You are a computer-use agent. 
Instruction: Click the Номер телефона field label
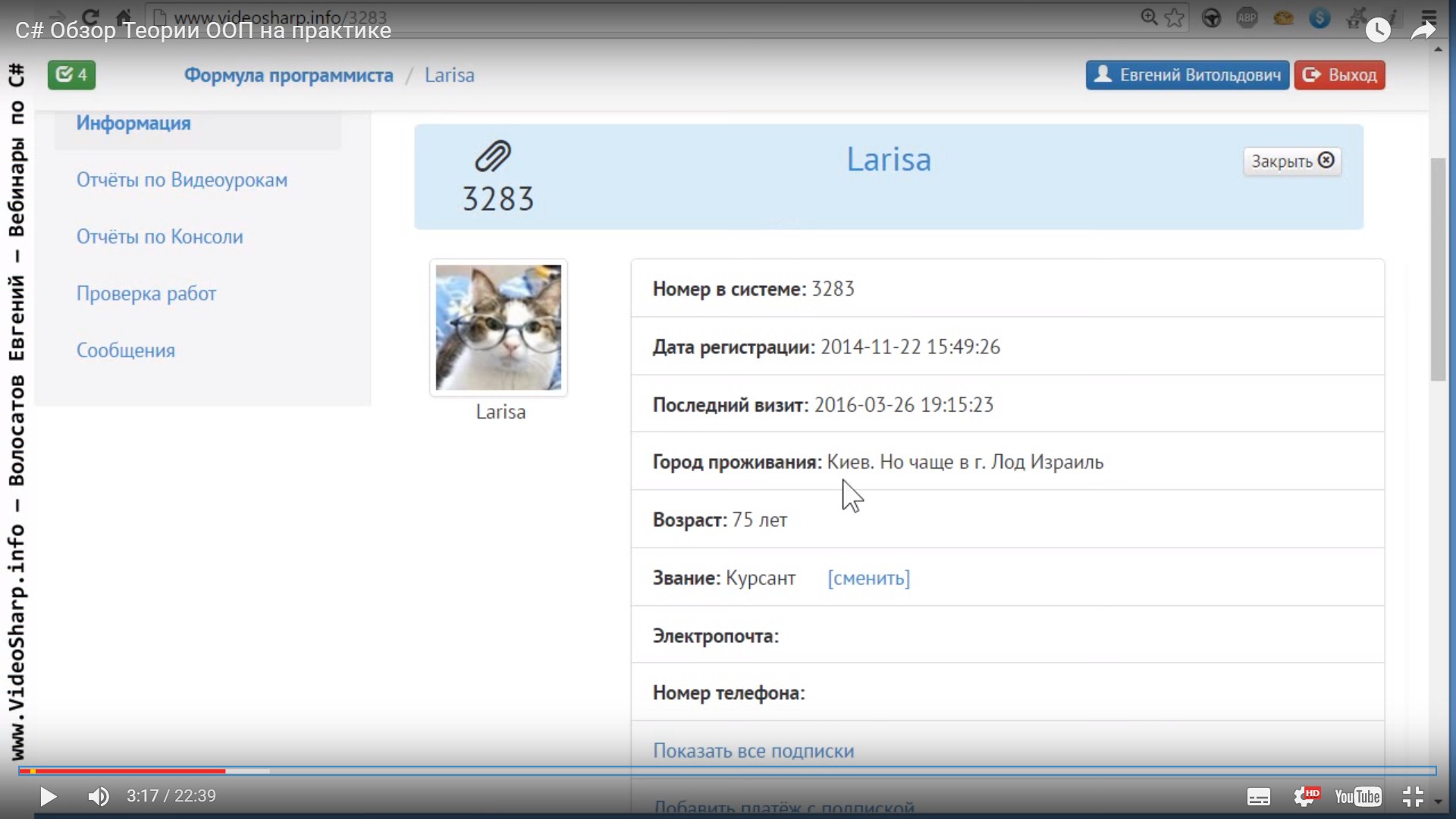pos(729,693)
